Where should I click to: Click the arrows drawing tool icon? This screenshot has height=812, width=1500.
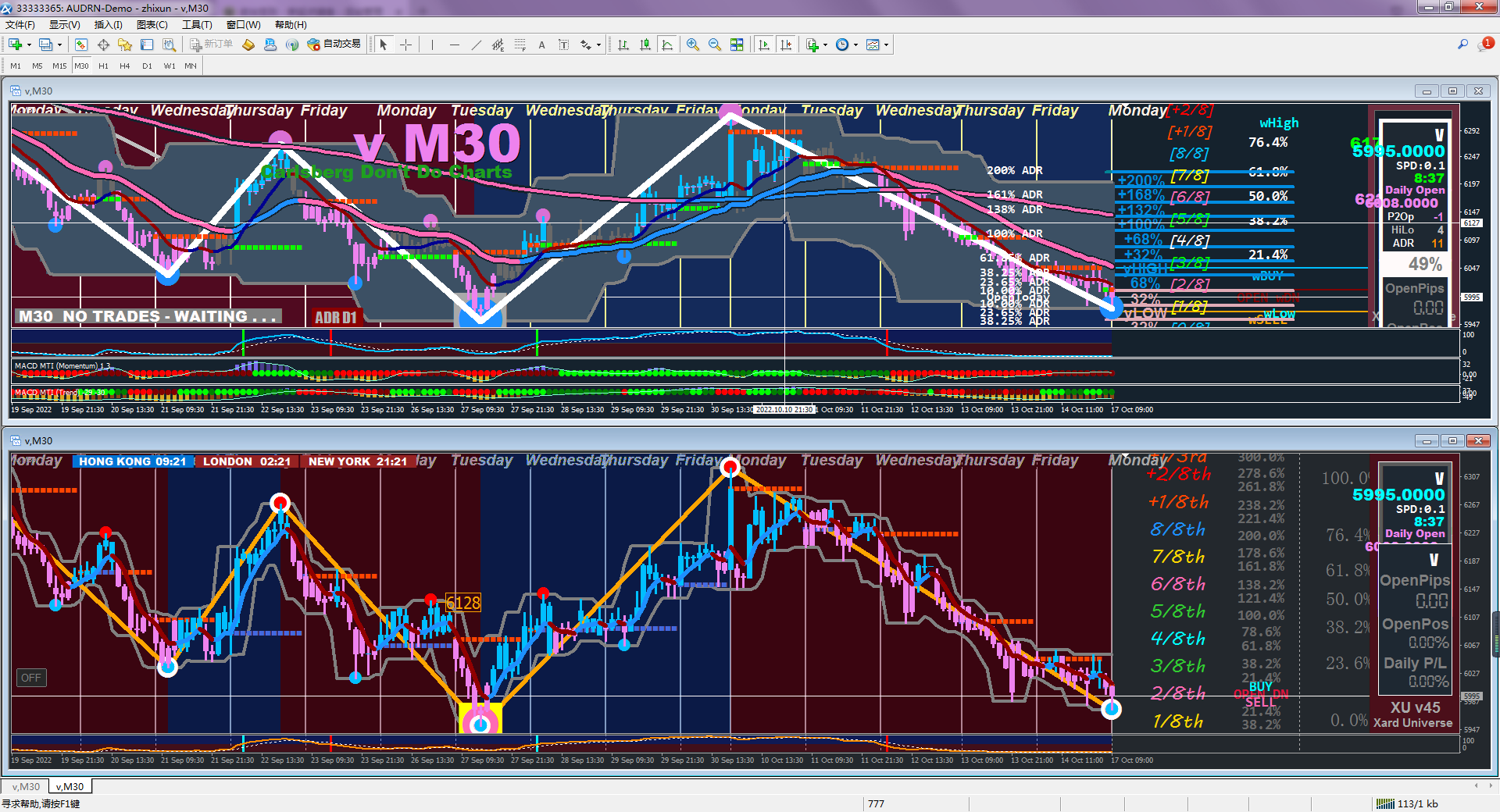(585, 45)
